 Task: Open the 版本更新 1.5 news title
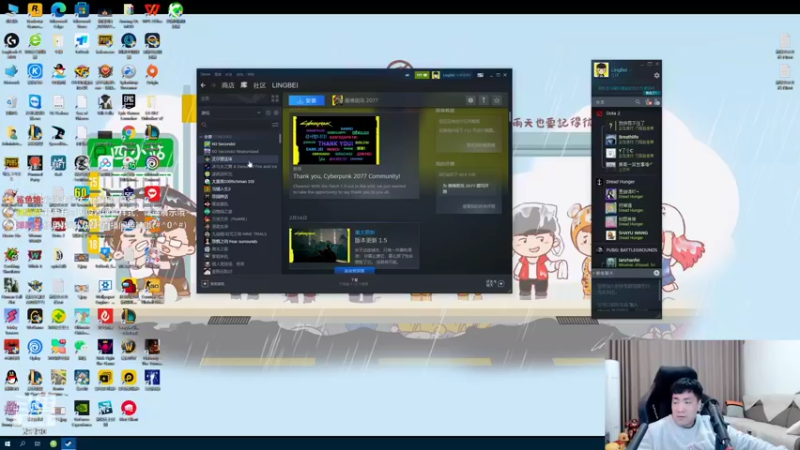(371, 240)
